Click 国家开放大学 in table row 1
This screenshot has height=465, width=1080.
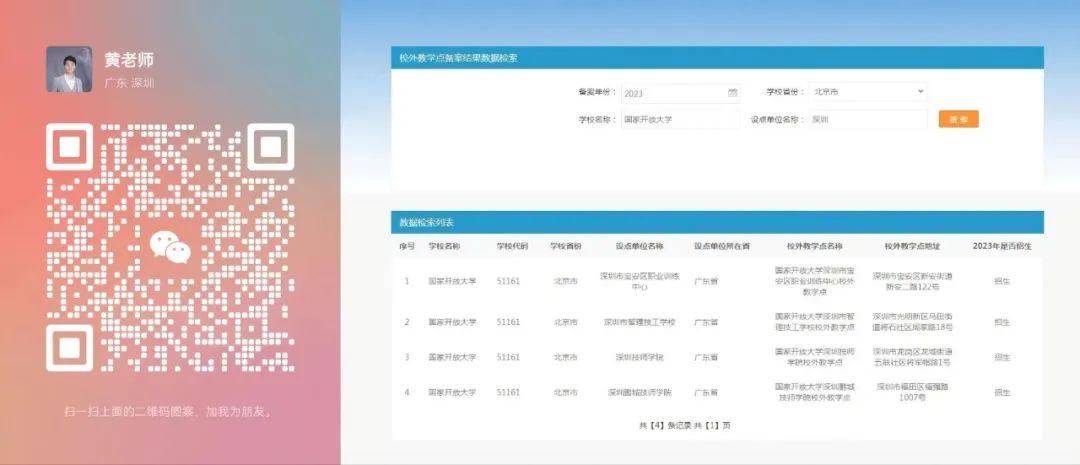click(452, 281)
